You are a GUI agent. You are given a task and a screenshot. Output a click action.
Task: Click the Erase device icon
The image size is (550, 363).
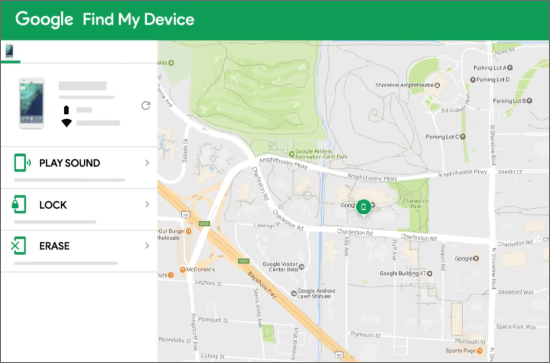tap(18, 246)
